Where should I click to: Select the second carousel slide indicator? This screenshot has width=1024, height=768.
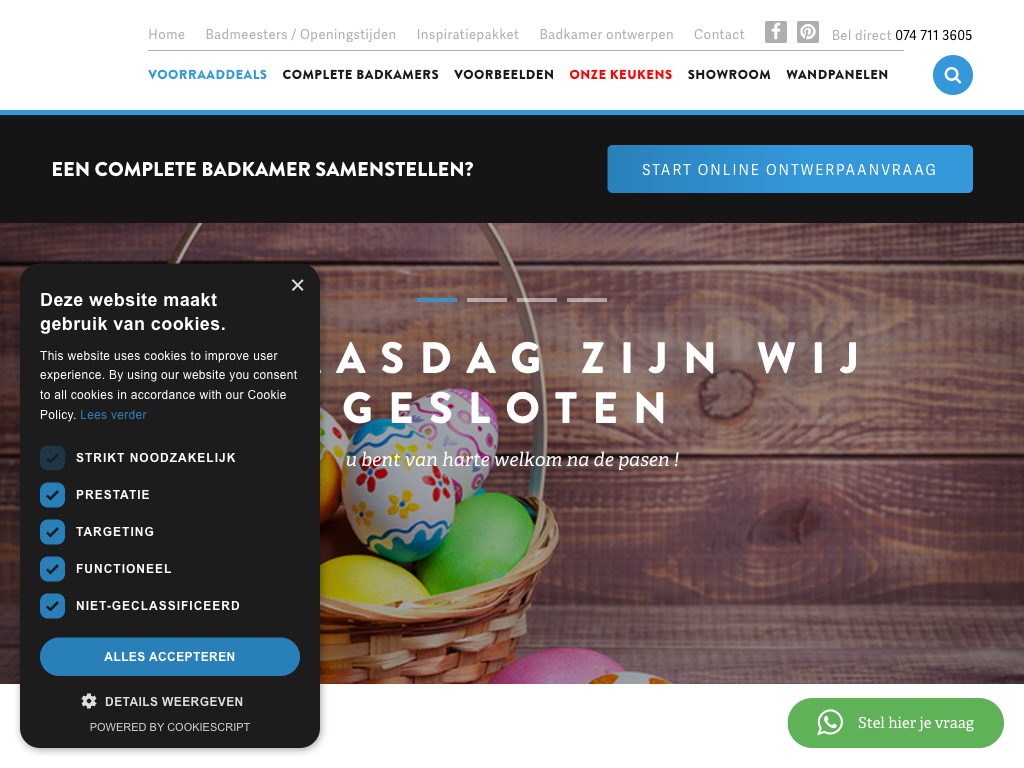(x=487, y=300)
